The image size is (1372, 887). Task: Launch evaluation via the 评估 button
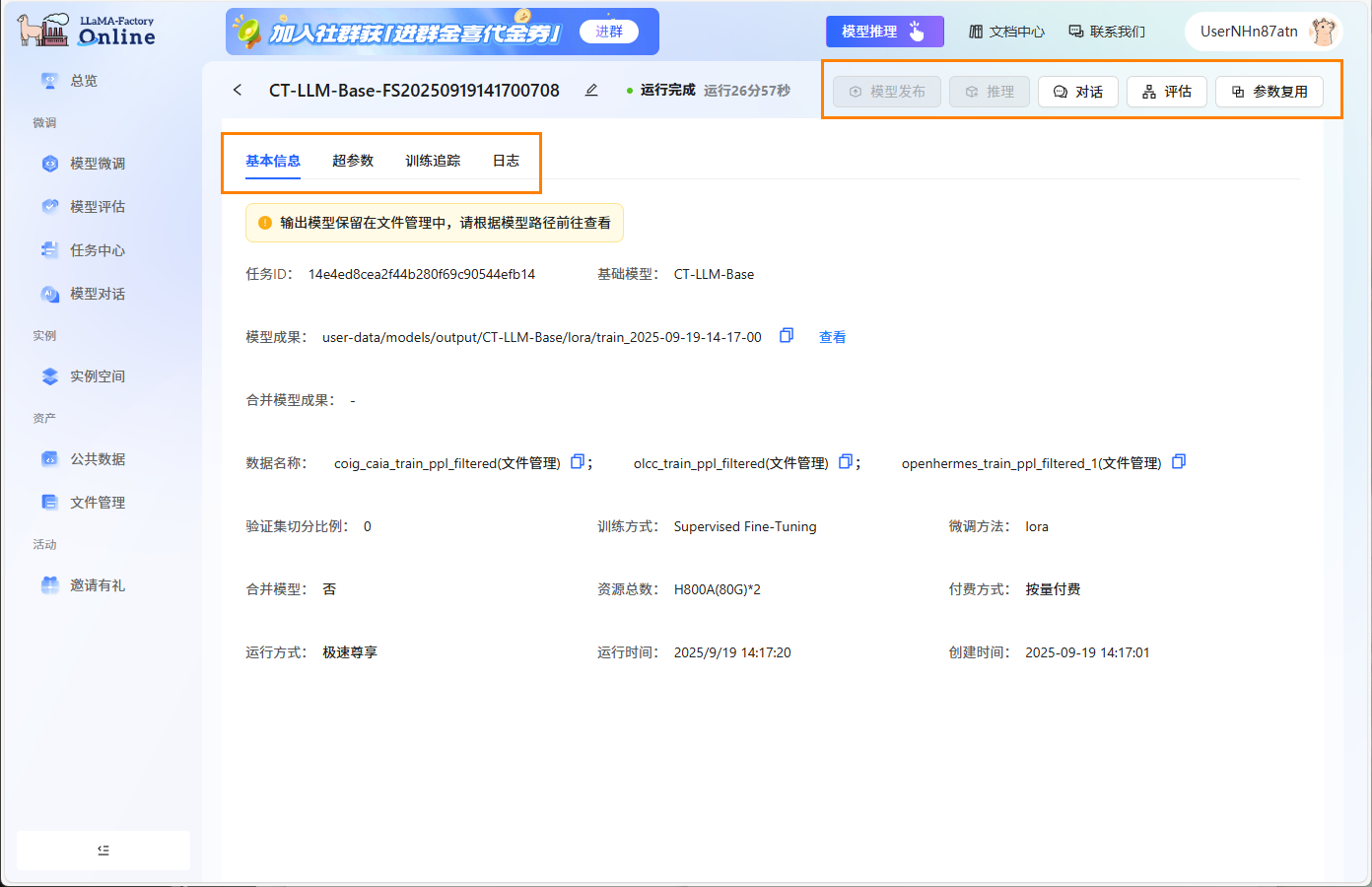1166,91
